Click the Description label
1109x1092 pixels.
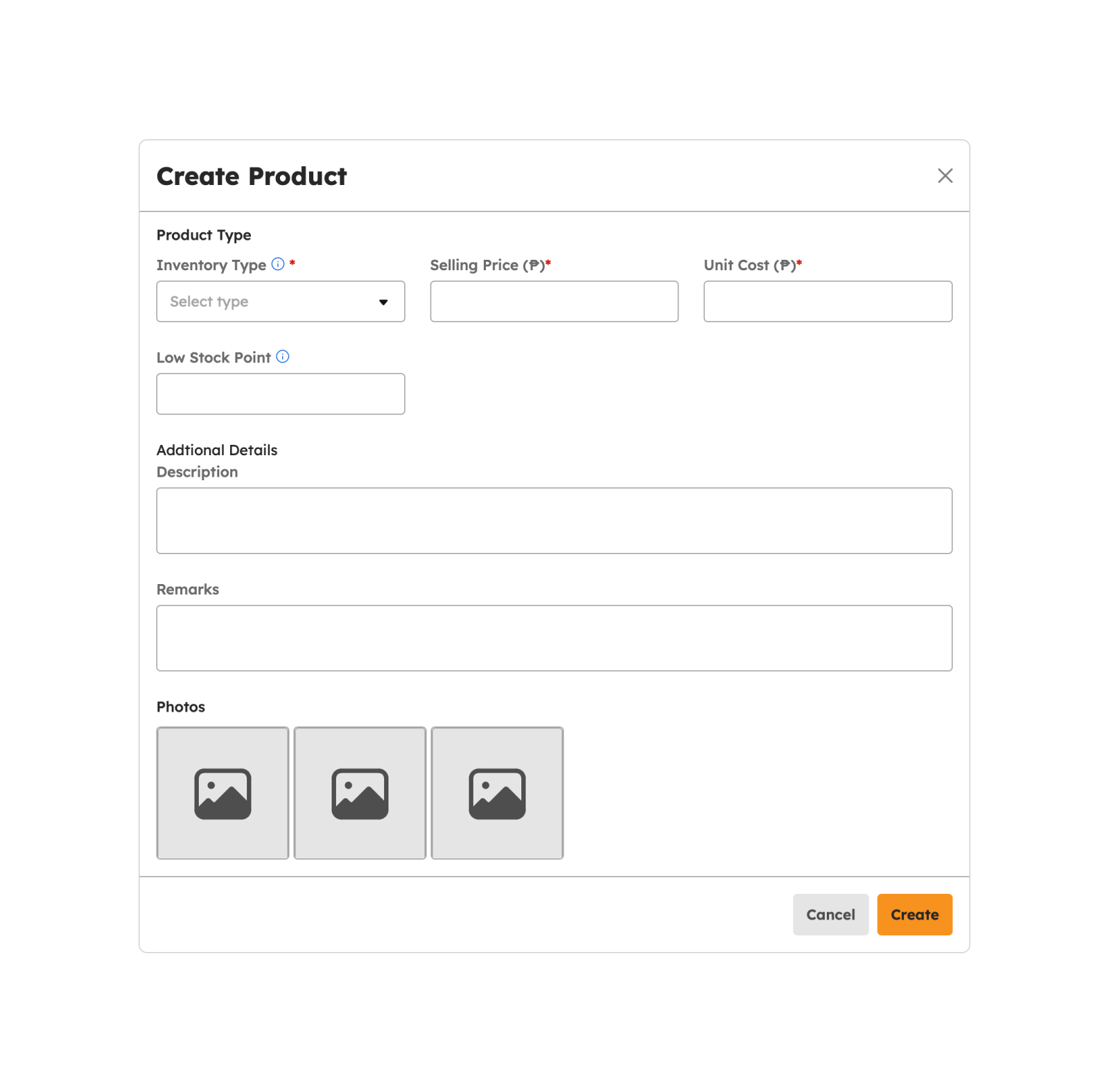coord(198,473)
